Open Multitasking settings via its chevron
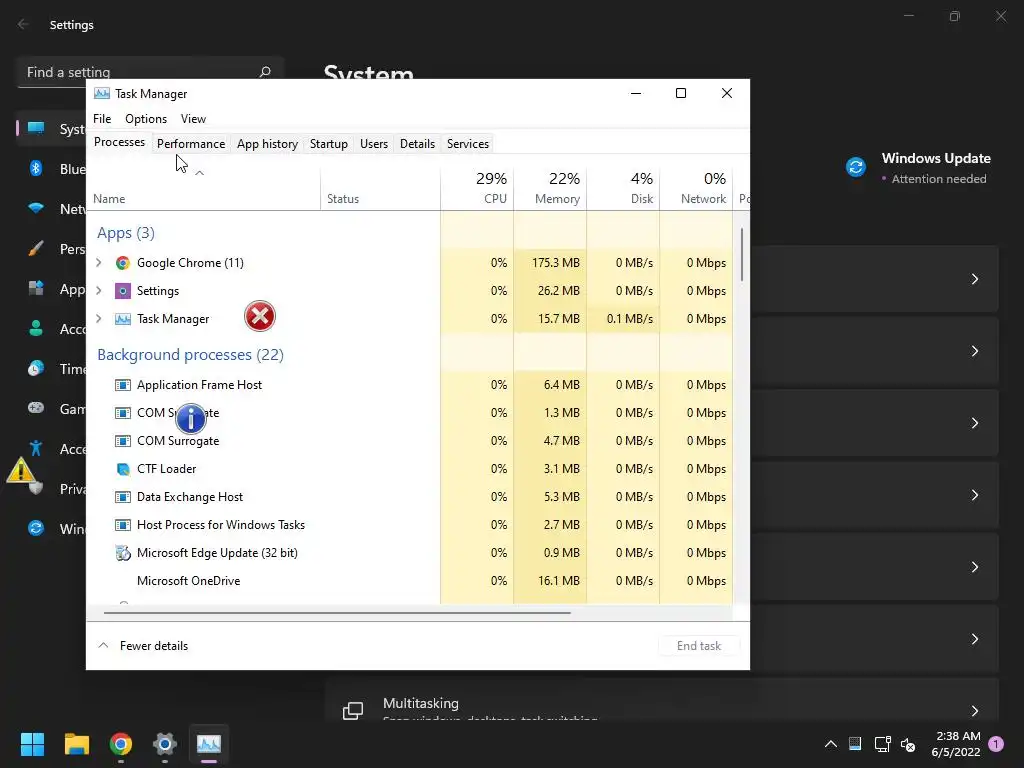Screen dimensions: 1024x768 974,711
